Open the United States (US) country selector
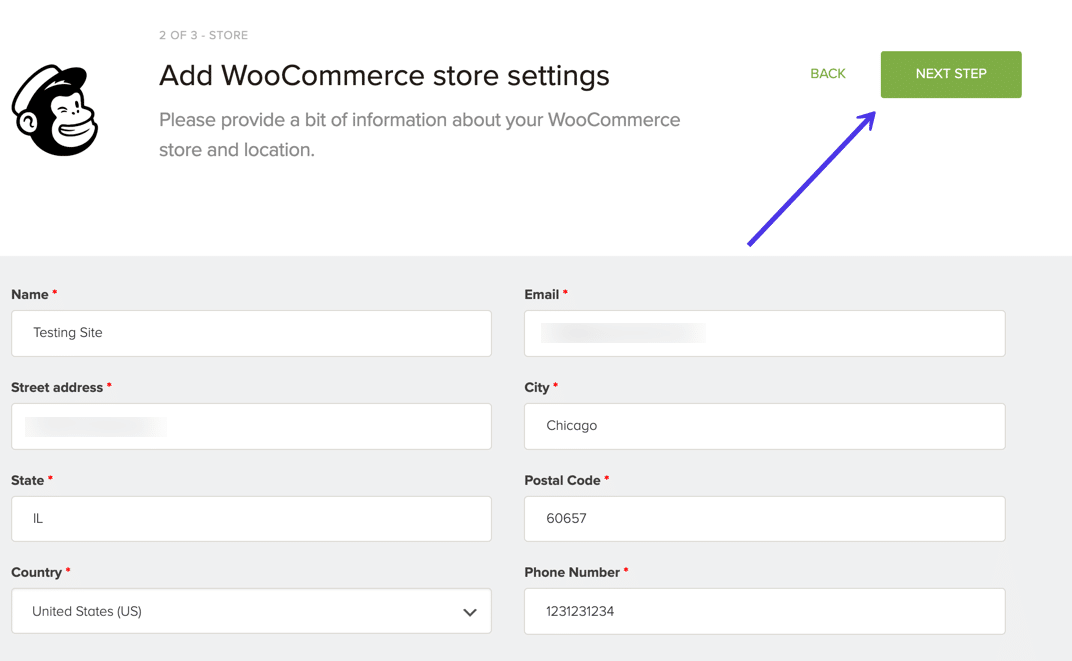Viewport: 1072px width, 661px height. pos(250,611)
